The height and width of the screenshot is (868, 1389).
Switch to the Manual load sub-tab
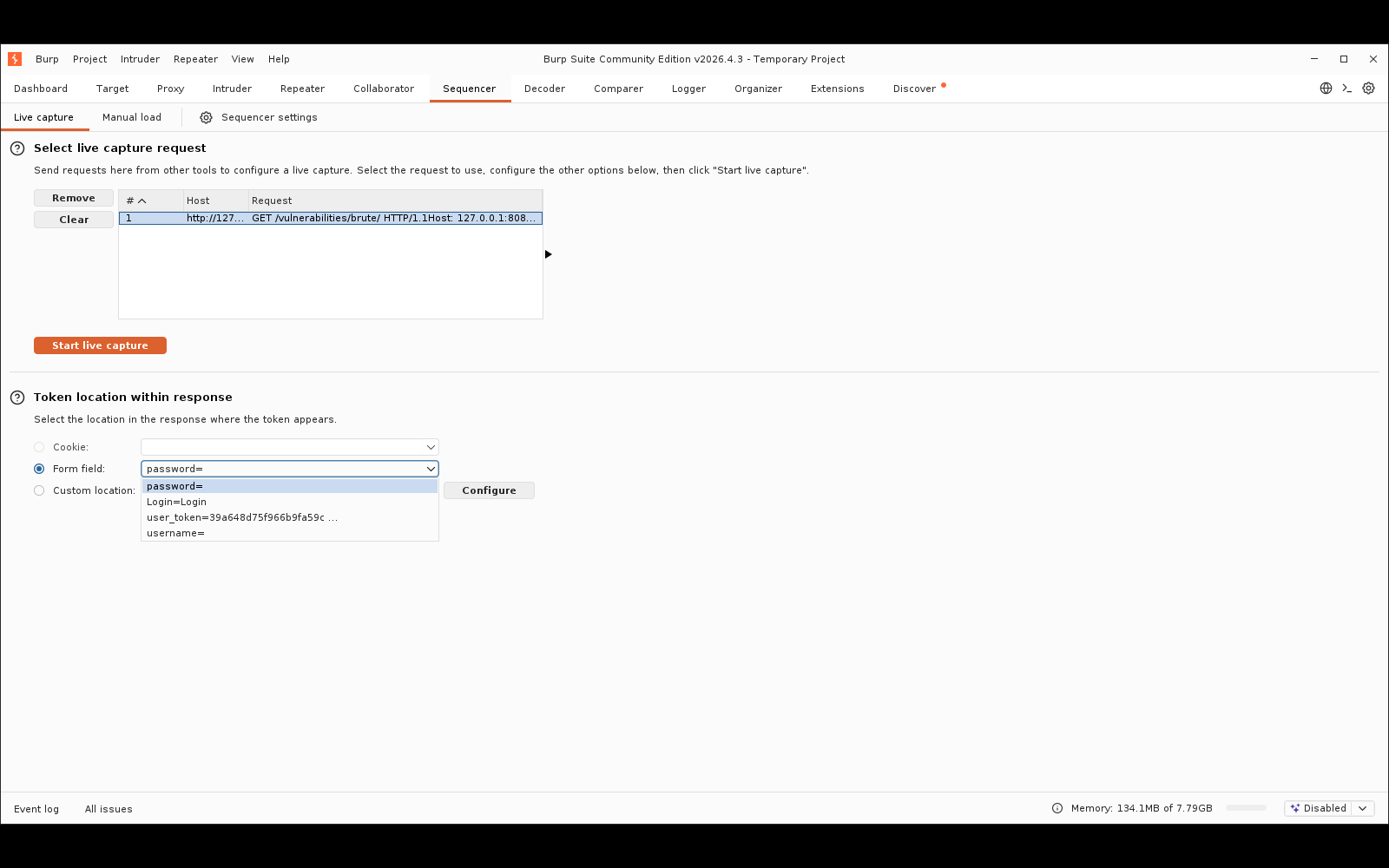132,117
